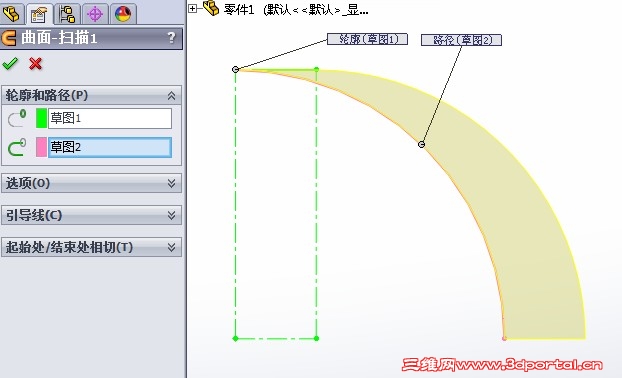Select the path field containing 草图2
Image resolution: width=622 pixels, height=378 pixels.
tap(110, 147)
